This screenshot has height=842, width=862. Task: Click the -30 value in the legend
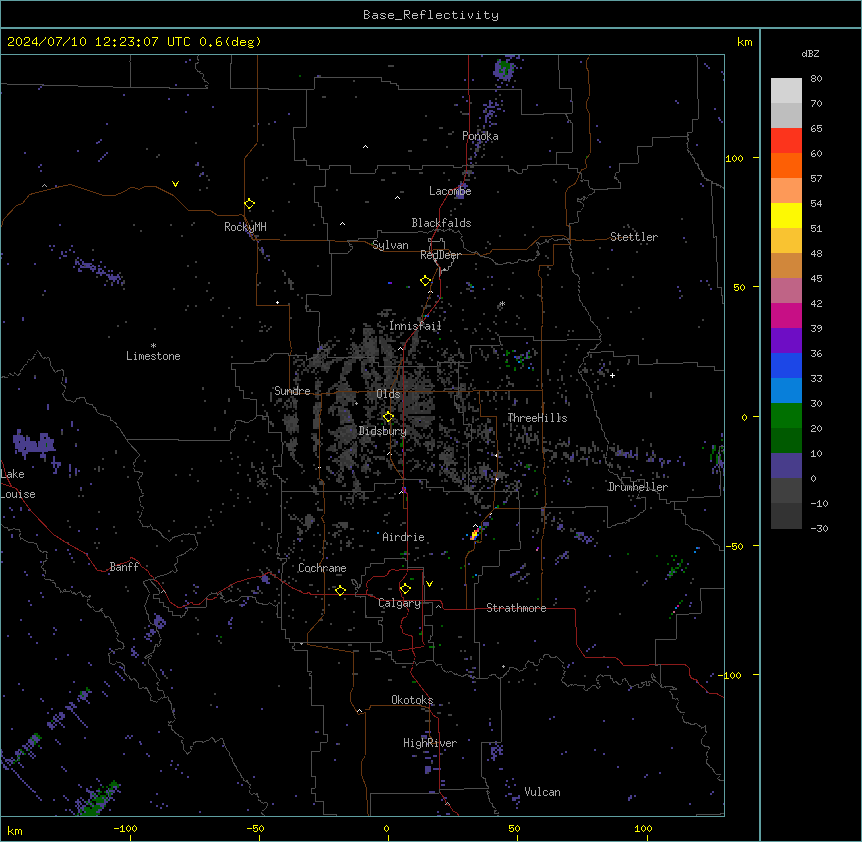tap(819, 528)
